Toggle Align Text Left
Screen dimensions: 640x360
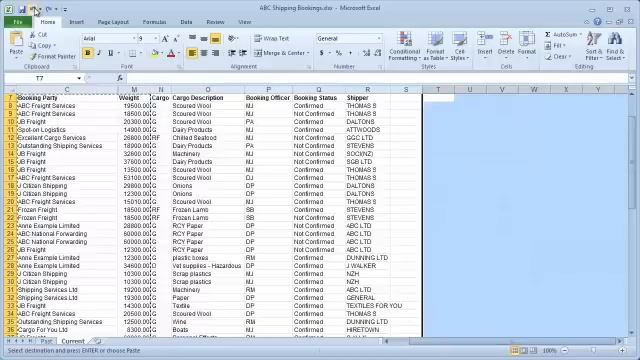[192, 53]
